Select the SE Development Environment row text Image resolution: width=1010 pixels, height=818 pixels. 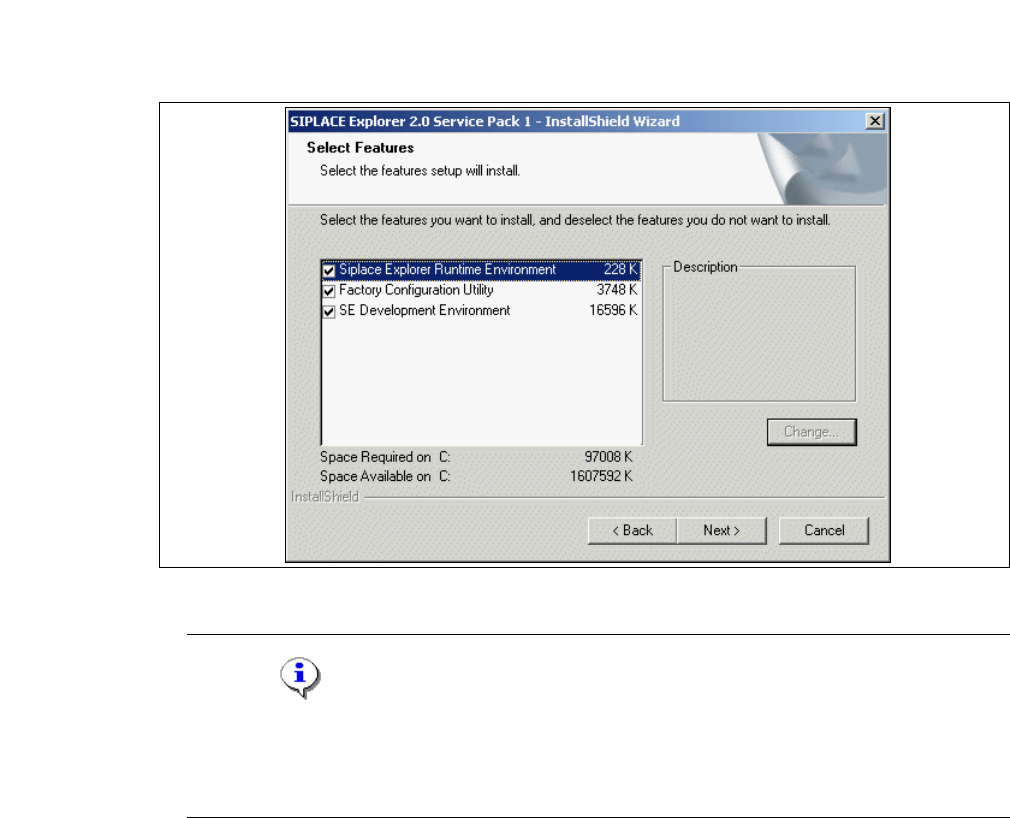click(424, 310)
